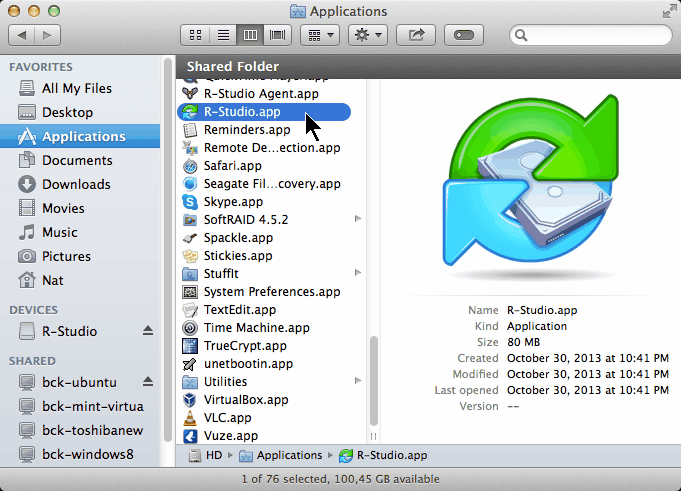Open Music in the sidebar
The height and width of the screenshot is (491, 681).
[80, 232]
